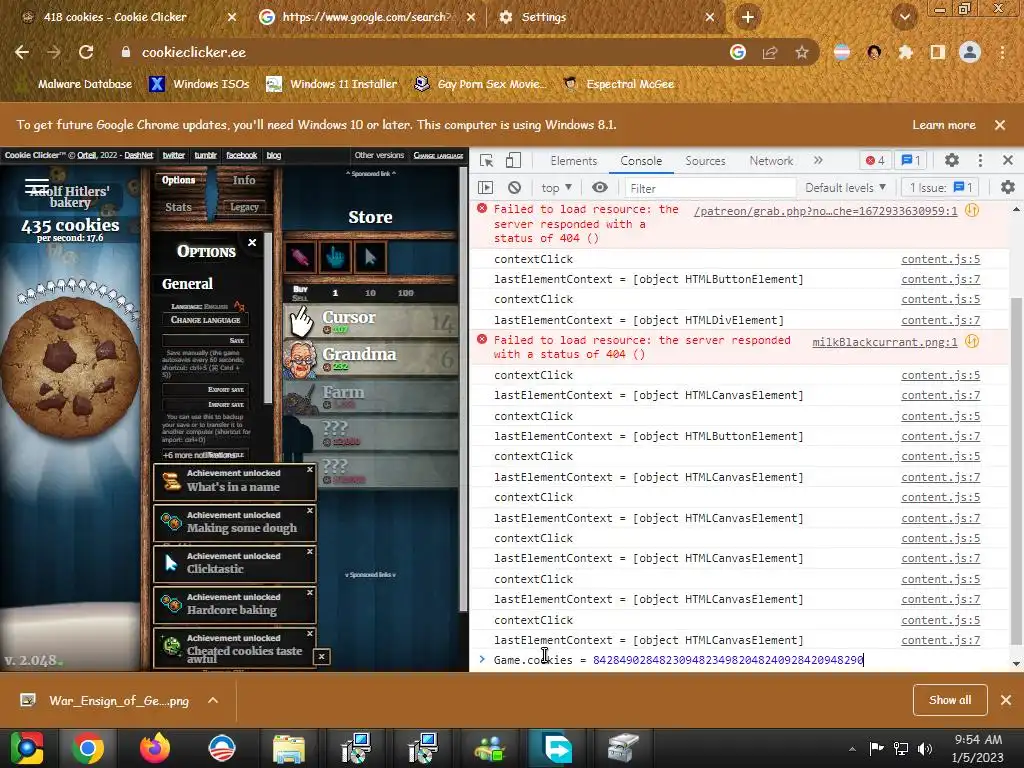Go back using the browser back arrow
This screenshot has width=1024, height=768.
pyautogui.click(x=22, y=52)
